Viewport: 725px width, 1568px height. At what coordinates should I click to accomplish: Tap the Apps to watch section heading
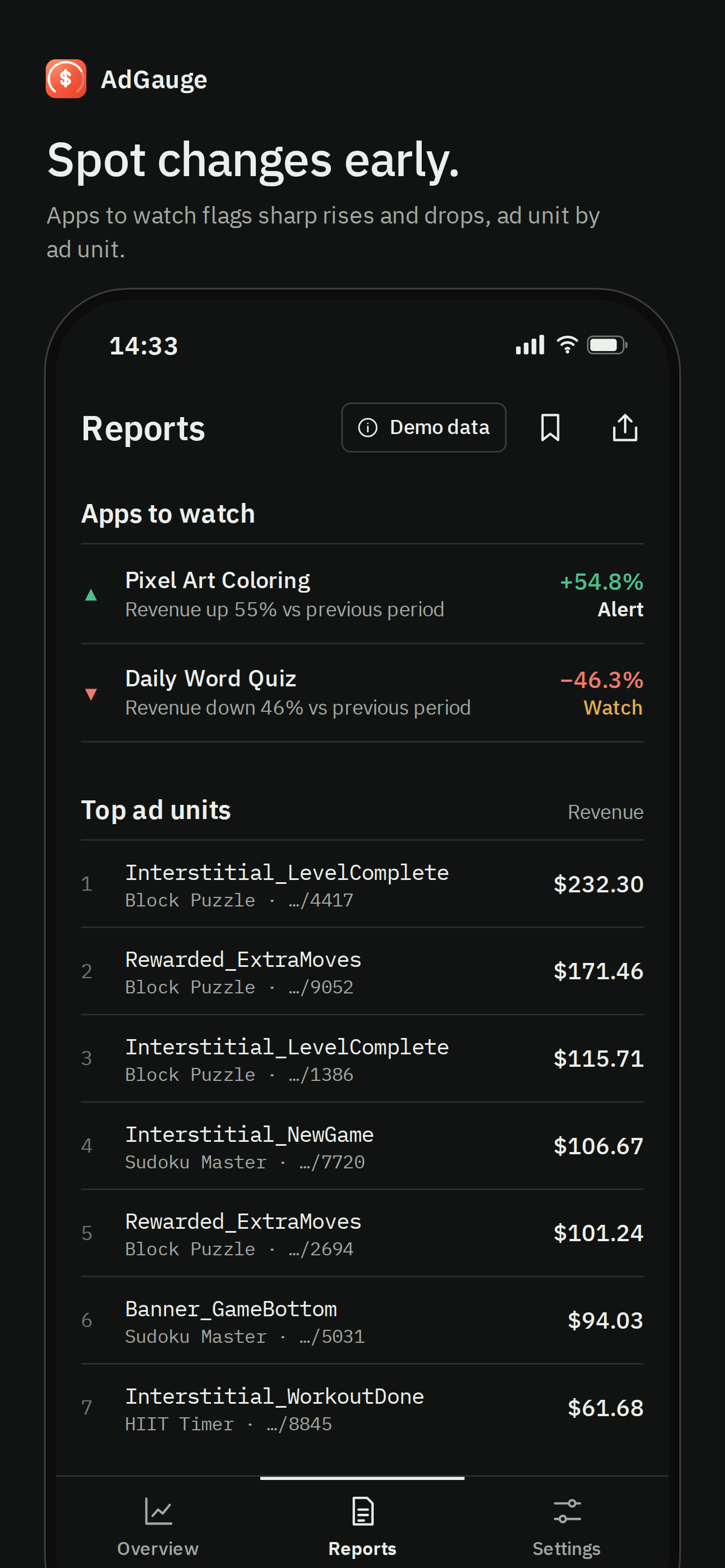(x=168, y=514)
